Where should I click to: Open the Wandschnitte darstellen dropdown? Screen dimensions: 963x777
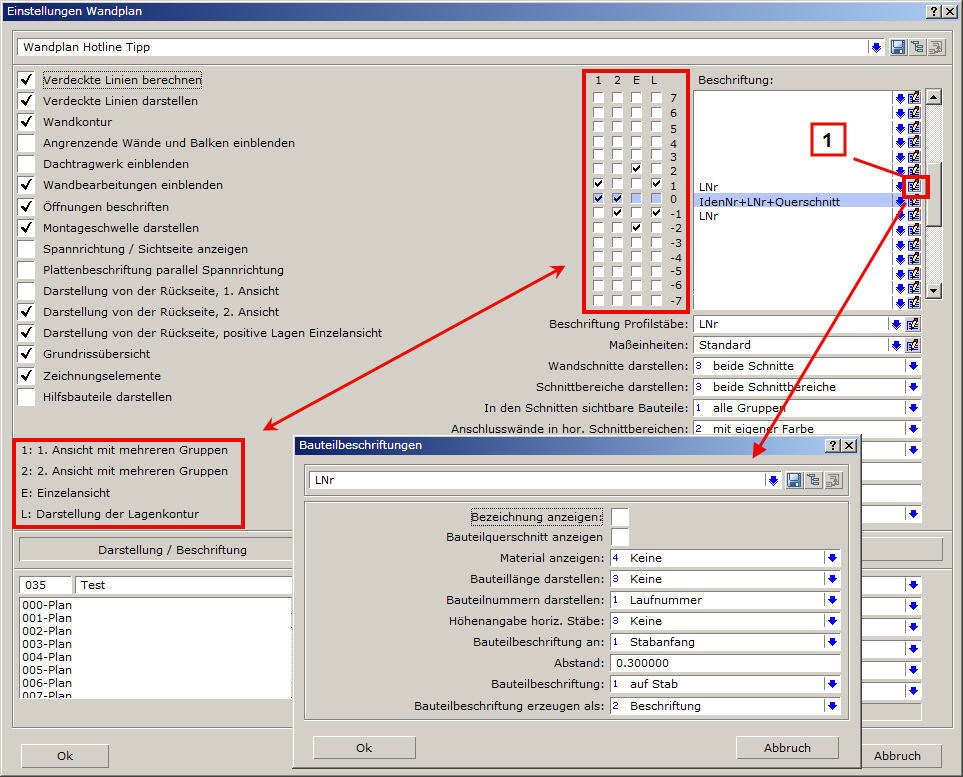pos(913,366)
